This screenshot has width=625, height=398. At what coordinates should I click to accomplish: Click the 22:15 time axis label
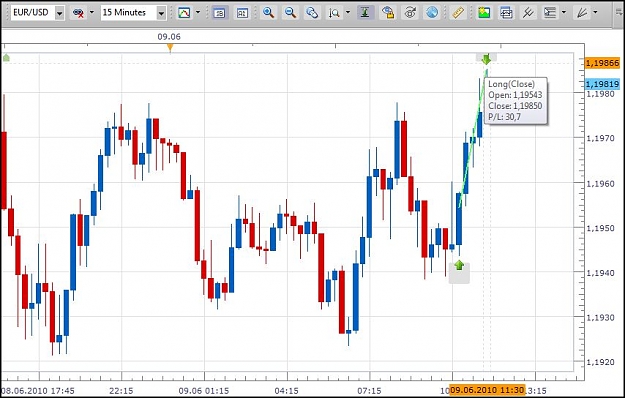pyautogui.click(x=121, y=391)
